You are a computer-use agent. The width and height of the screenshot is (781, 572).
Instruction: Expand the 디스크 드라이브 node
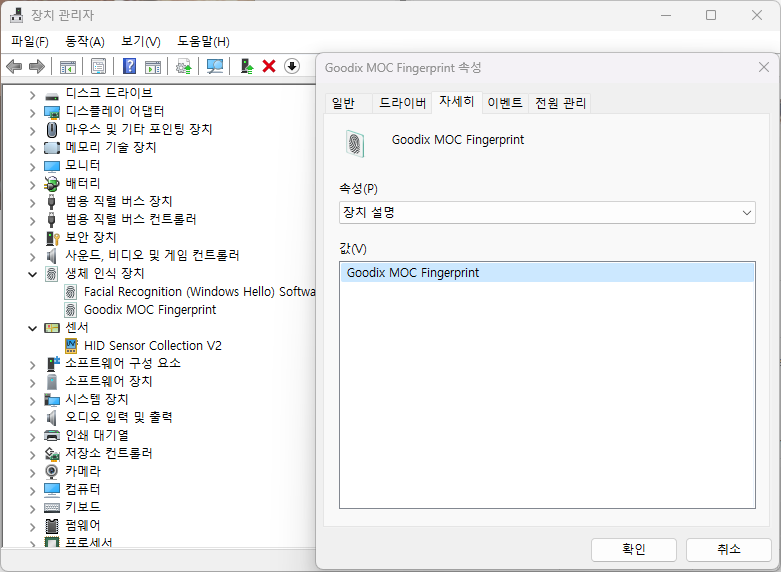click(32, 95)
